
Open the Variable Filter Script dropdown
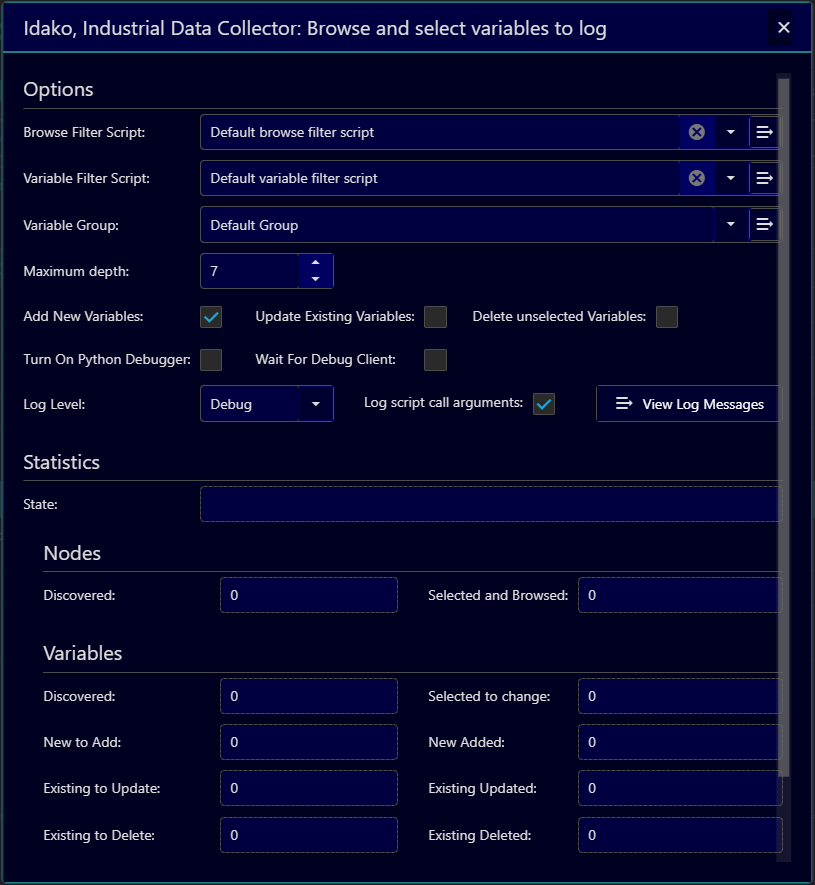click(731, 177)
